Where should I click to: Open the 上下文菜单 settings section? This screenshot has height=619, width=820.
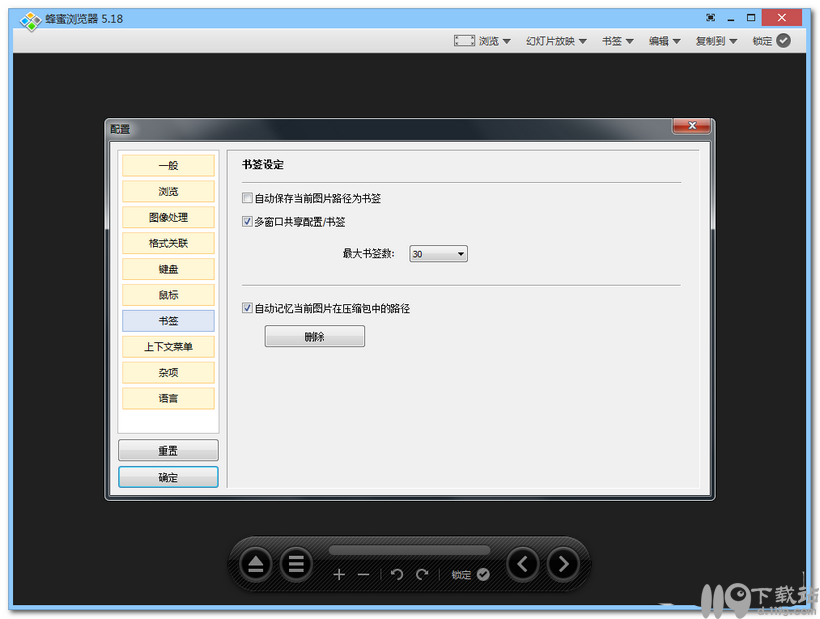tap(167, 346)
